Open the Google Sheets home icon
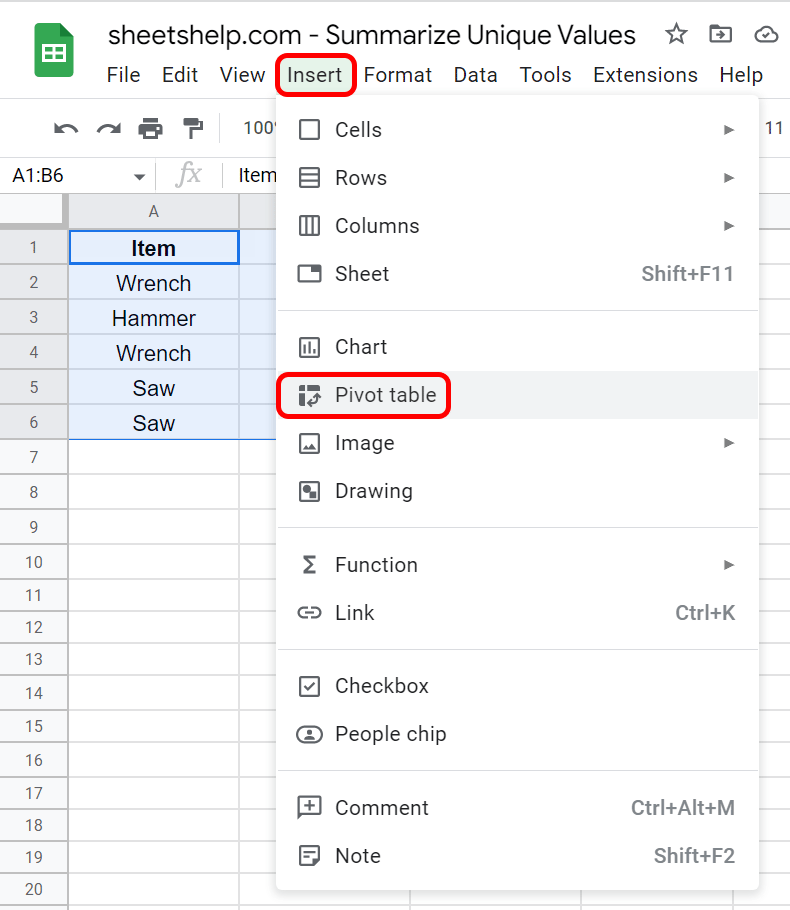This screenshot has width=790, height=910. (x=54, y=50)
